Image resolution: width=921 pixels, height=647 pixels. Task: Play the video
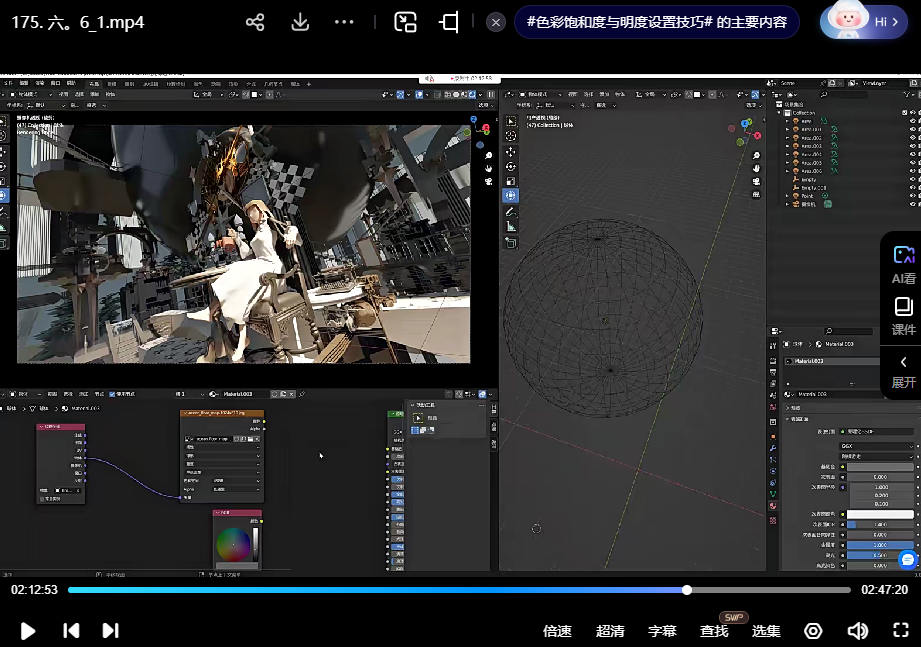coord(28,630)
